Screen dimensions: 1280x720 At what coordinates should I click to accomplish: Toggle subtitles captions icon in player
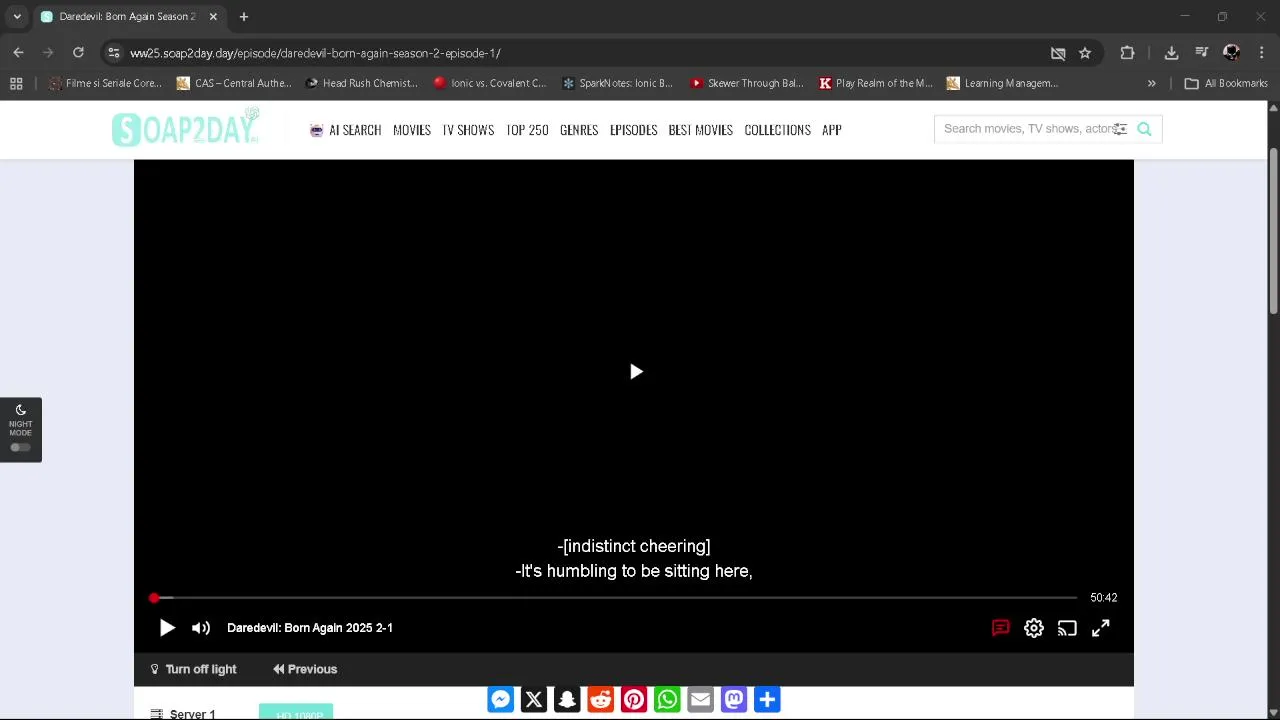(x=1000, y=628)
